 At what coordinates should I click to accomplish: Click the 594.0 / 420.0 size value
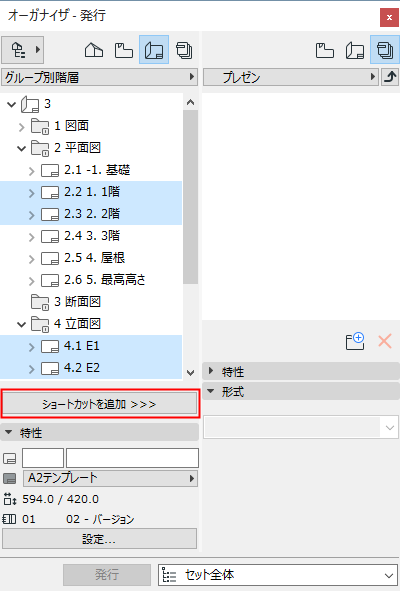point(60,499)
